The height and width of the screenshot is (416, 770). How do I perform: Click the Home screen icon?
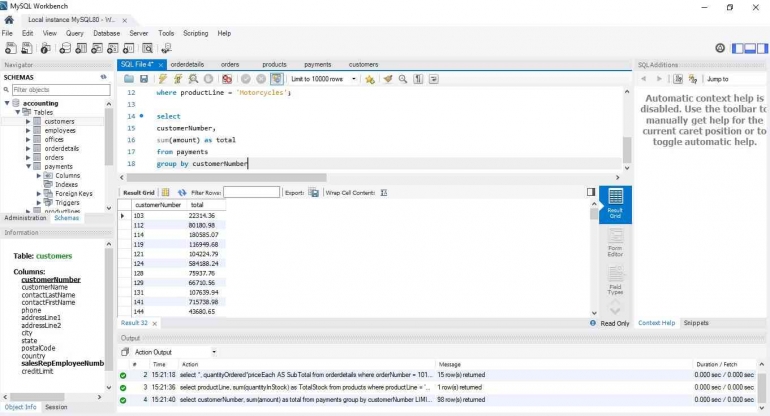pos(9,20)
